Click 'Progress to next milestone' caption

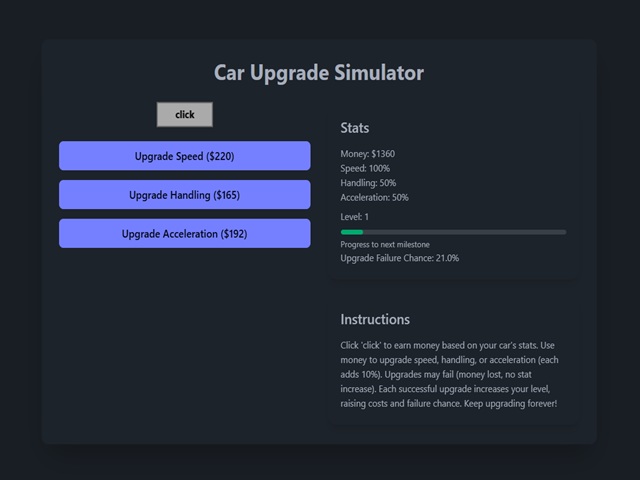pyautogui.click(x=385, y=245)
